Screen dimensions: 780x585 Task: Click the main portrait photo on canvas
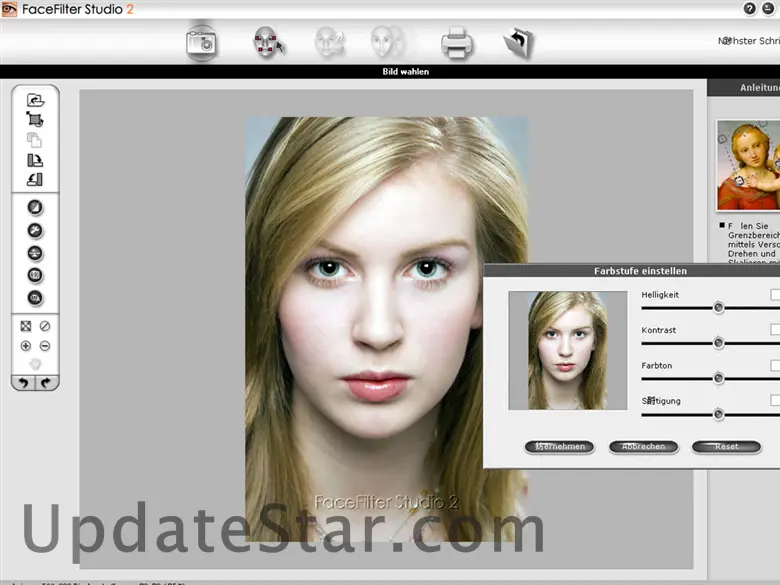pos(387,329)
